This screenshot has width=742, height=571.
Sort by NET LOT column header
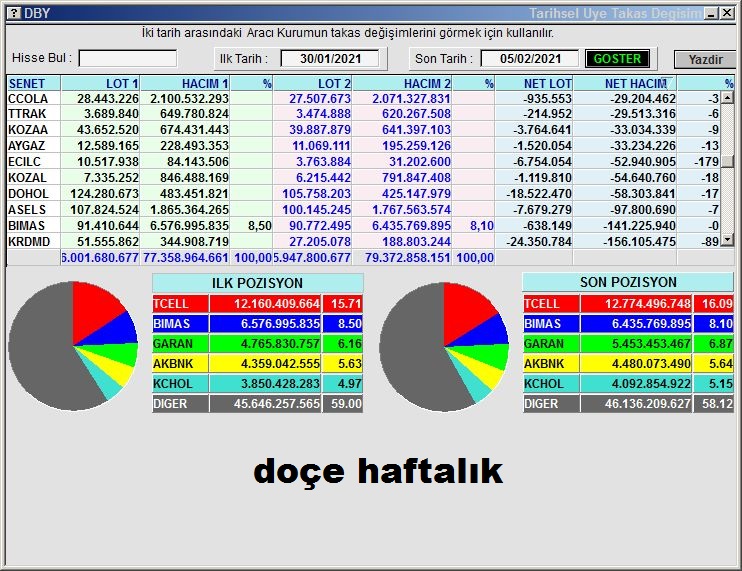(x=534, y=83)
